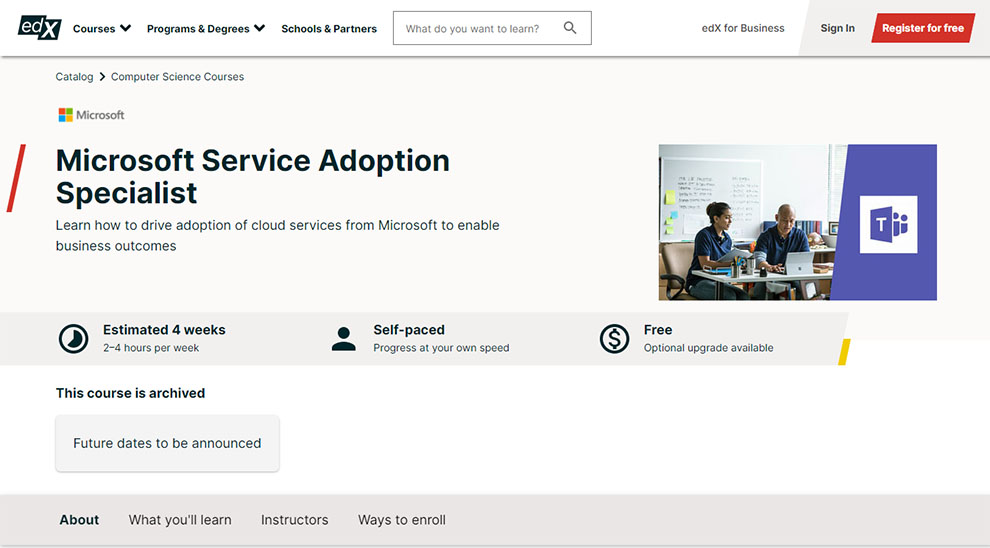Open Computer Science Courses breadcrumb
990x548 pixels.
point(177,77)
